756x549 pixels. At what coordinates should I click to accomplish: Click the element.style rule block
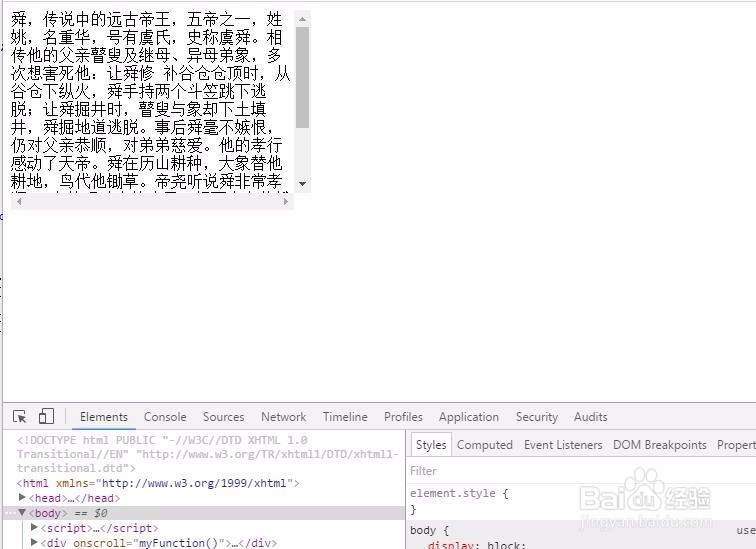[459, 501]
